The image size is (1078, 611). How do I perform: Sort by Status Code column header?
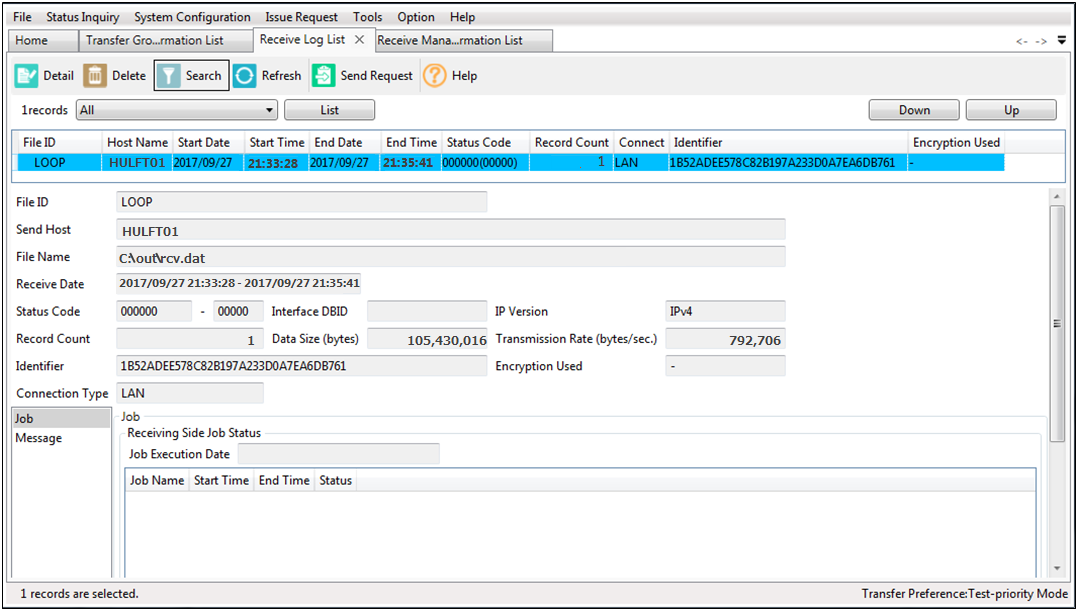[478, 142]
